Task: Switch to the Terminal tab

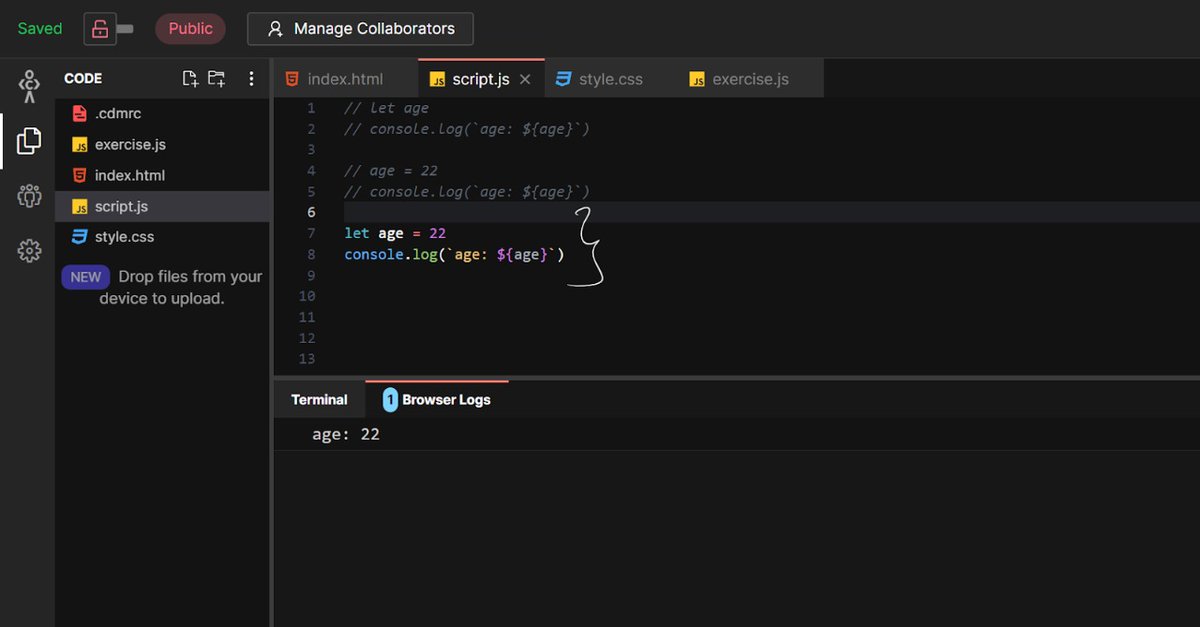Action: pyautogui.click(x=318, y=398)
